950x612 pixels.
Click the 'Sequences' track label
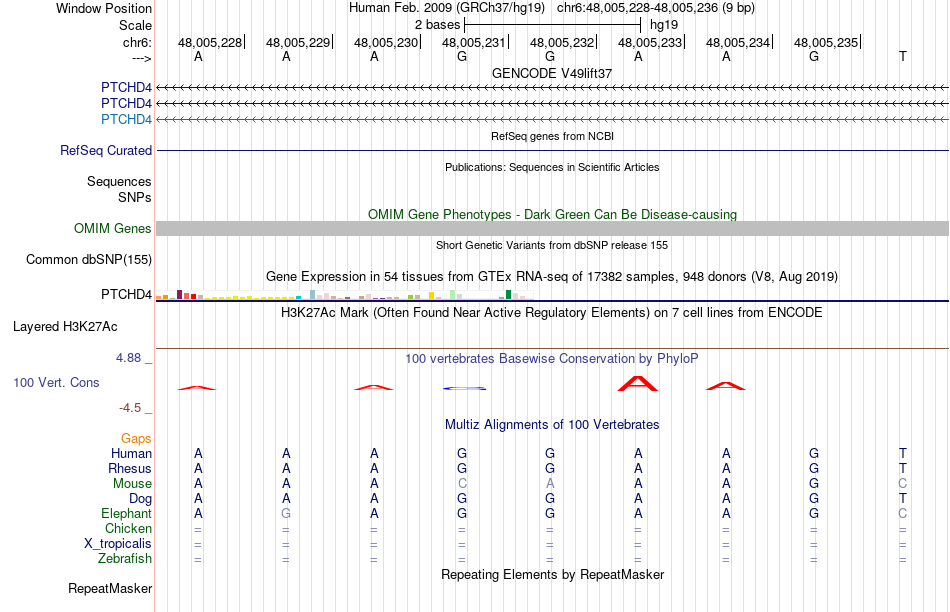[x=119, y=181]
